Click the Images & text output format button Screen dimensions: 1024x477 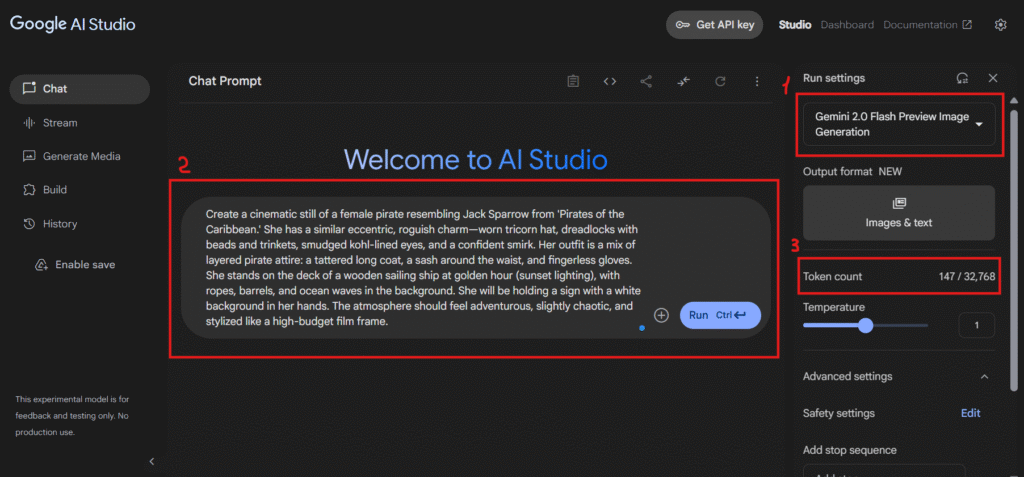coord(899,213)
